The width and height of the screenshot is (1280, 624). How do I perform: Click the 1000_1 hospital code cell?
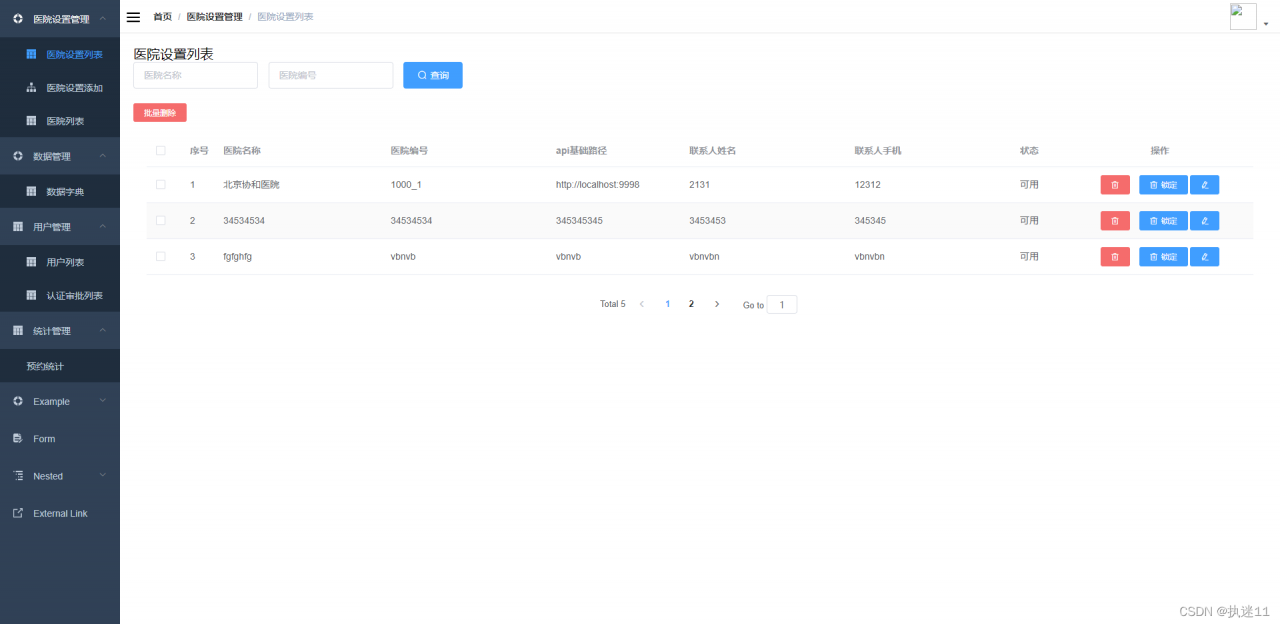(x=406, y=185)
